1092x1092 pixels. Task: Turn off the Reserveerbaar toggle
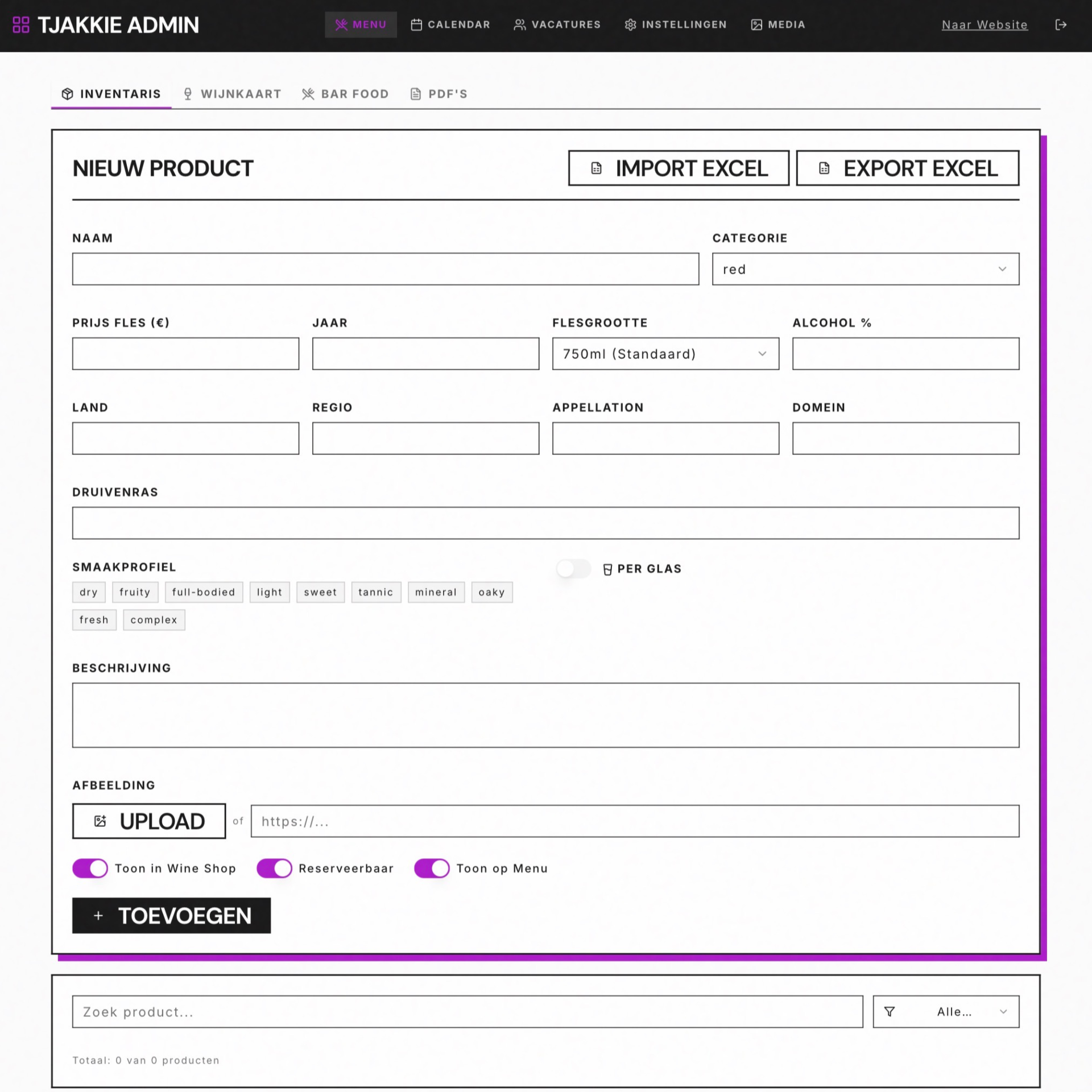click(274, 868)
